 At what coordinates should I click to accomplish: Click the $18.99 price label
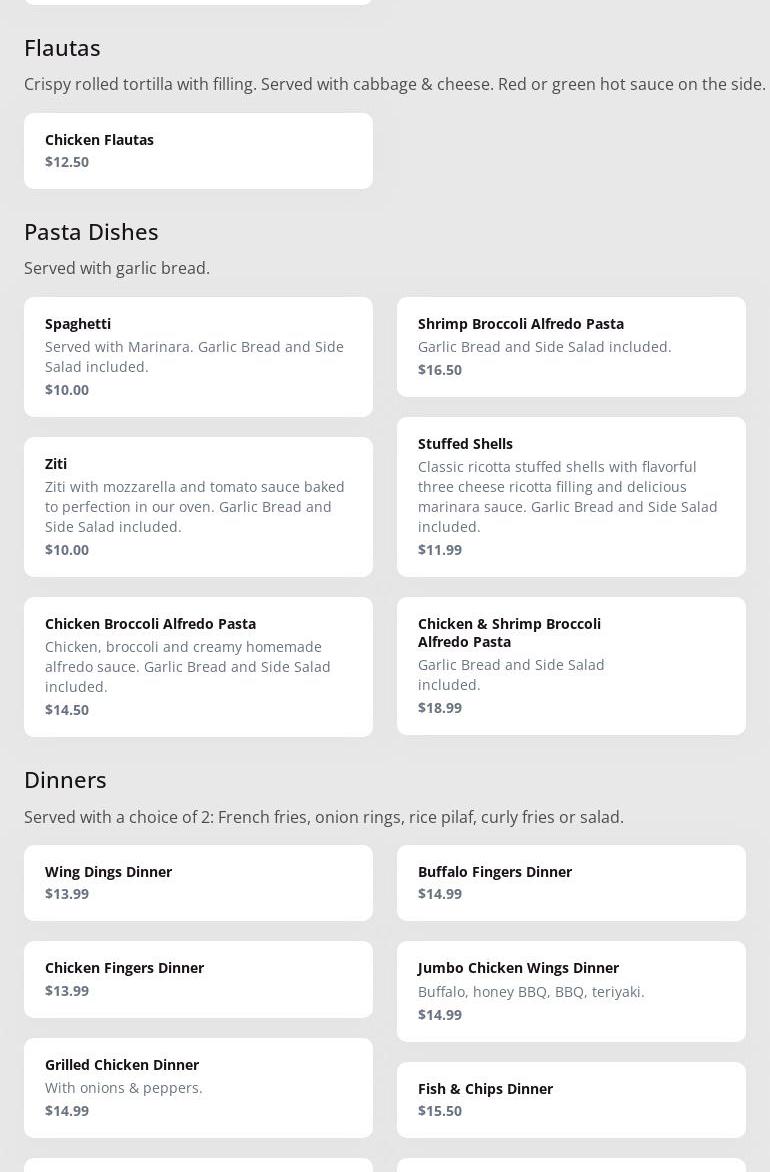(x=440, y=708)
